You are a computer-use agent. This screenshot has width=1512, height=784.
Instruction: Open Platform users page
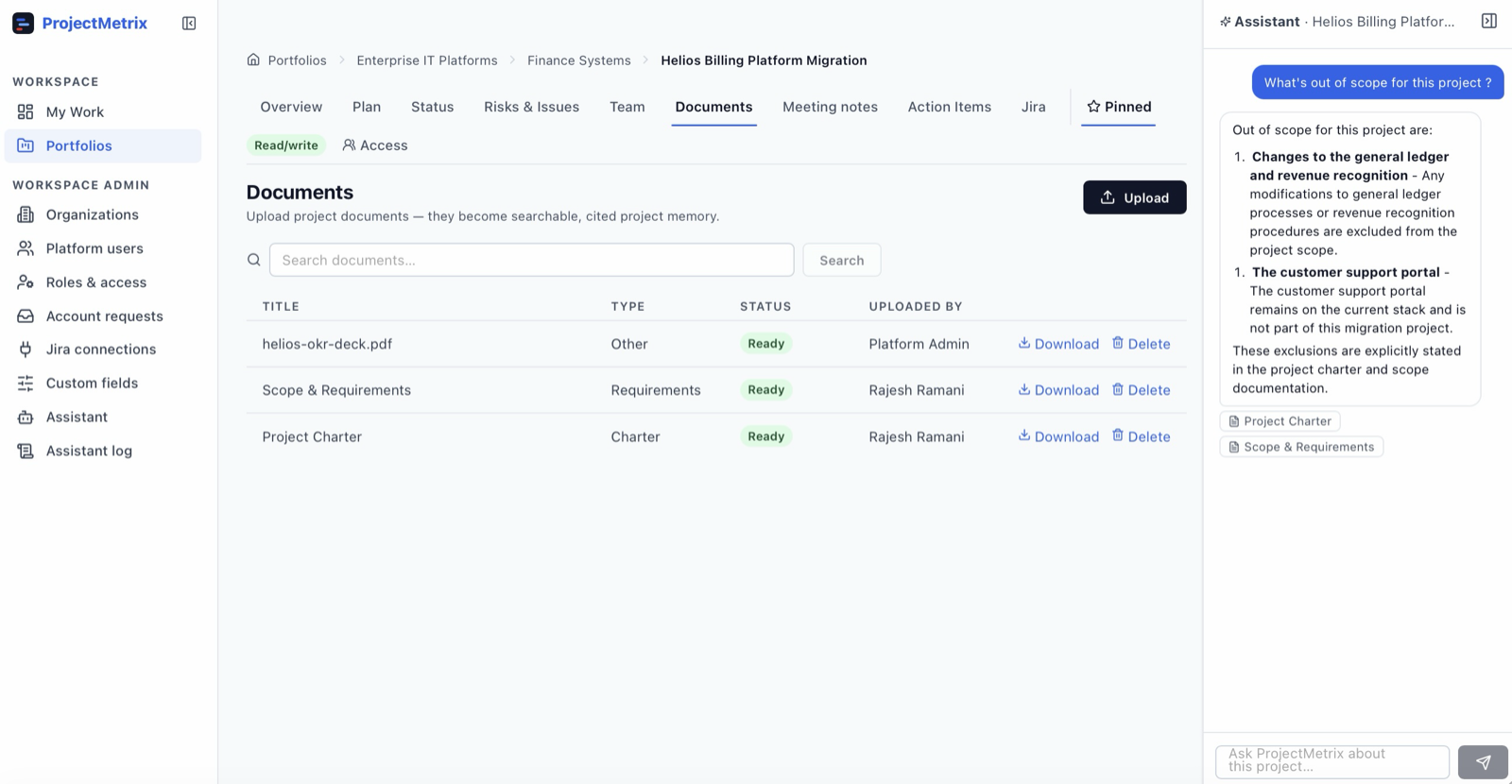(x=103, y=248)
